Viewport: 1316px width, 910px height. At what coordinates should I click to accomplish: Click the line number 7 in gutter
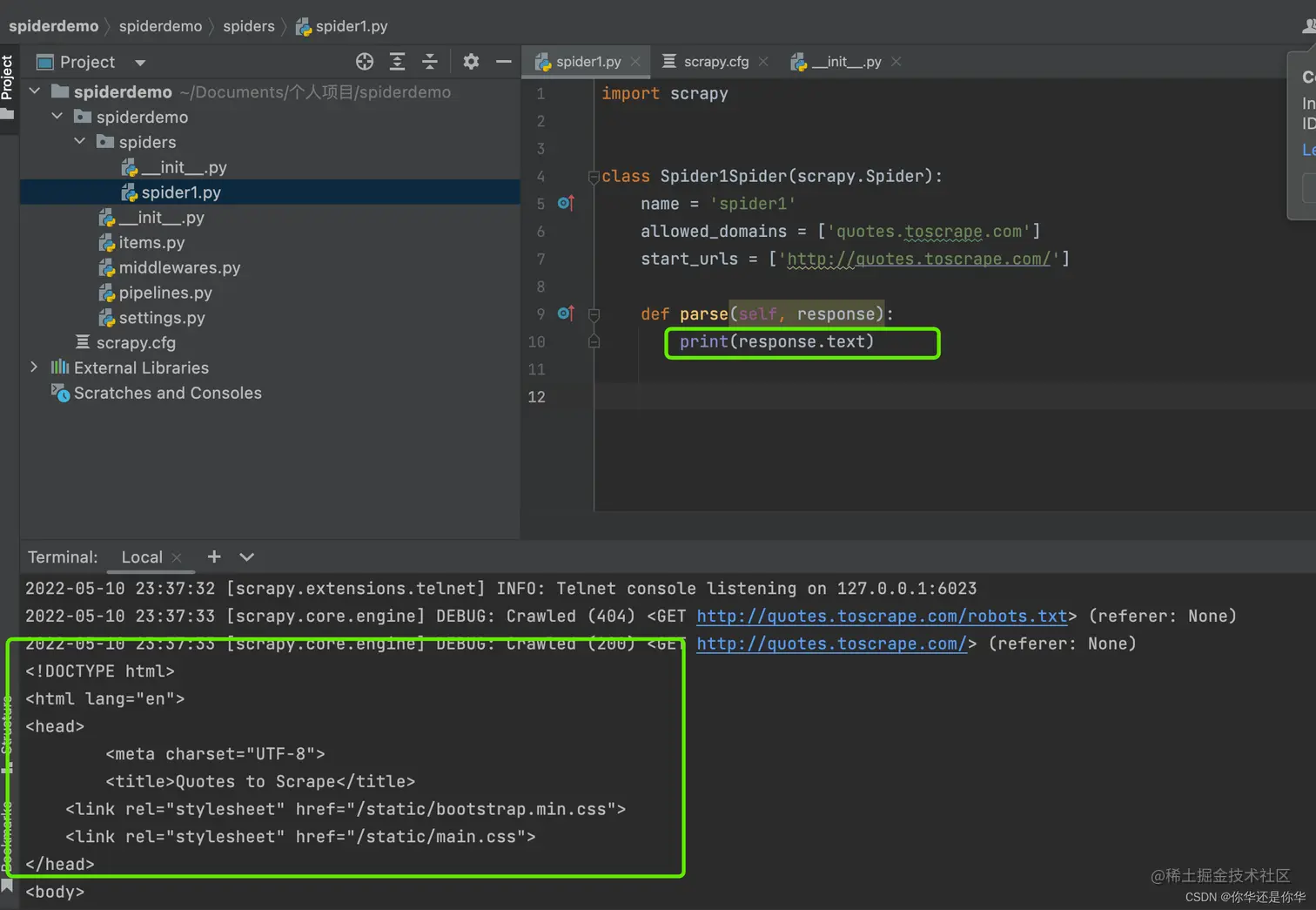(x=540, y=259)
